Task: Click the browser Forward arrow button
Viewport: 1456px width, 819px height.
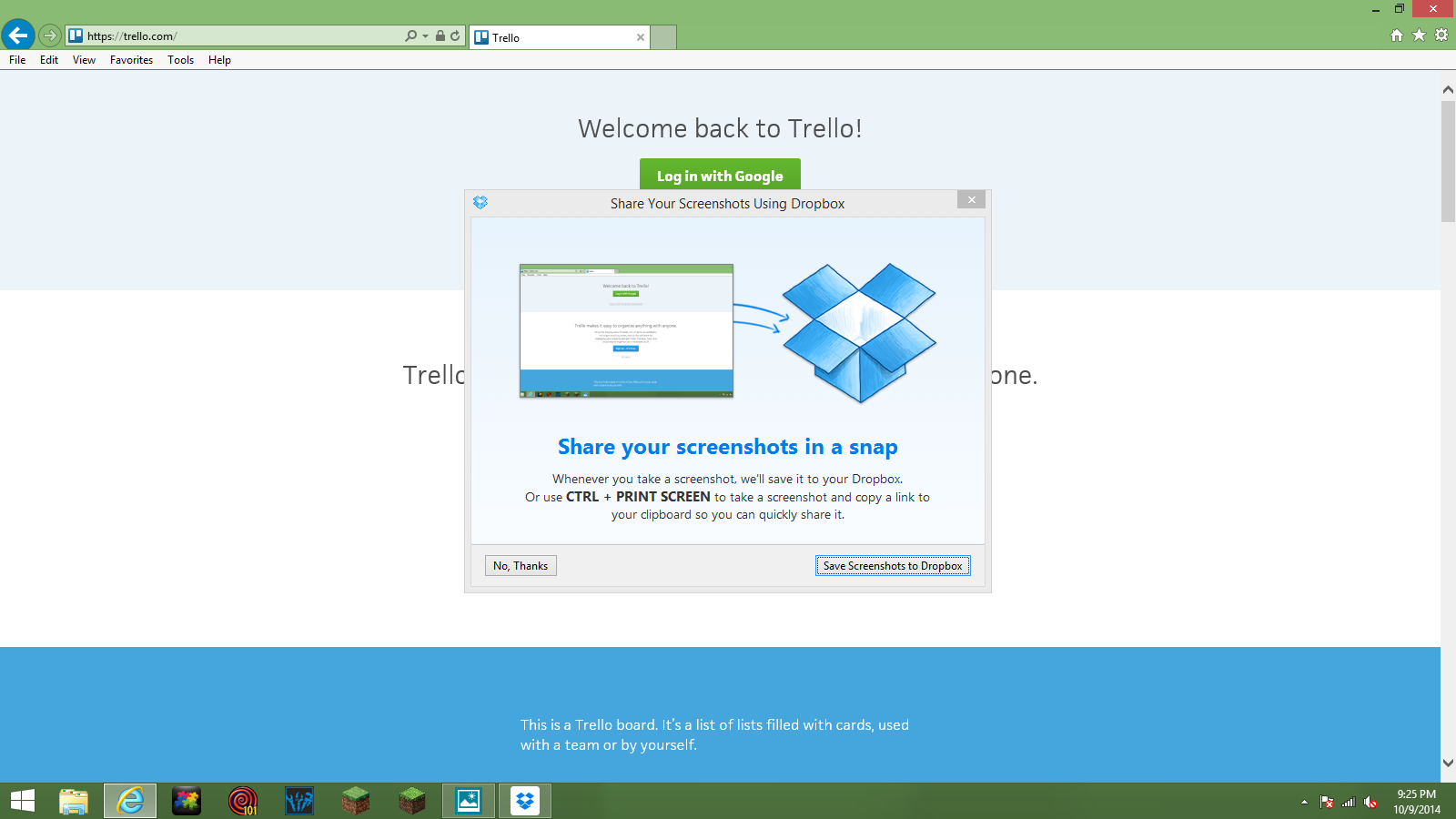Action: (x=50, y=35)
